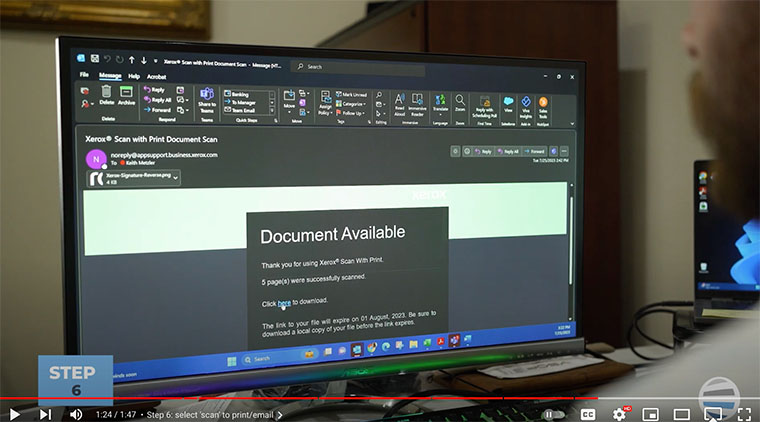Open more actions ellipsis in message header
Screen dimensions: 760x422
[564, 152]
